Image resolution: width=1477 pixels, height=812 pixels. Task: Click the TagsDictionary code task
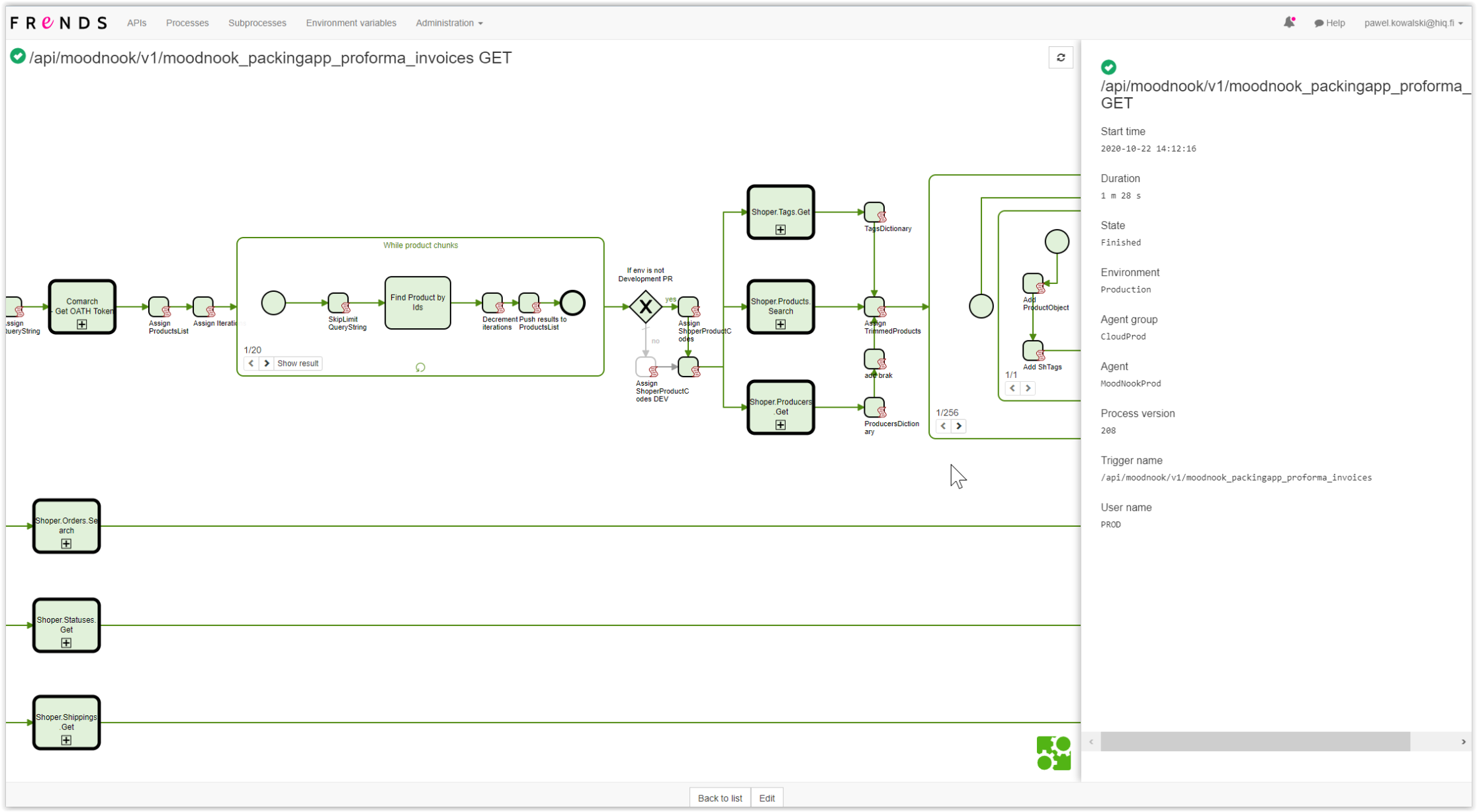(873, 212)
